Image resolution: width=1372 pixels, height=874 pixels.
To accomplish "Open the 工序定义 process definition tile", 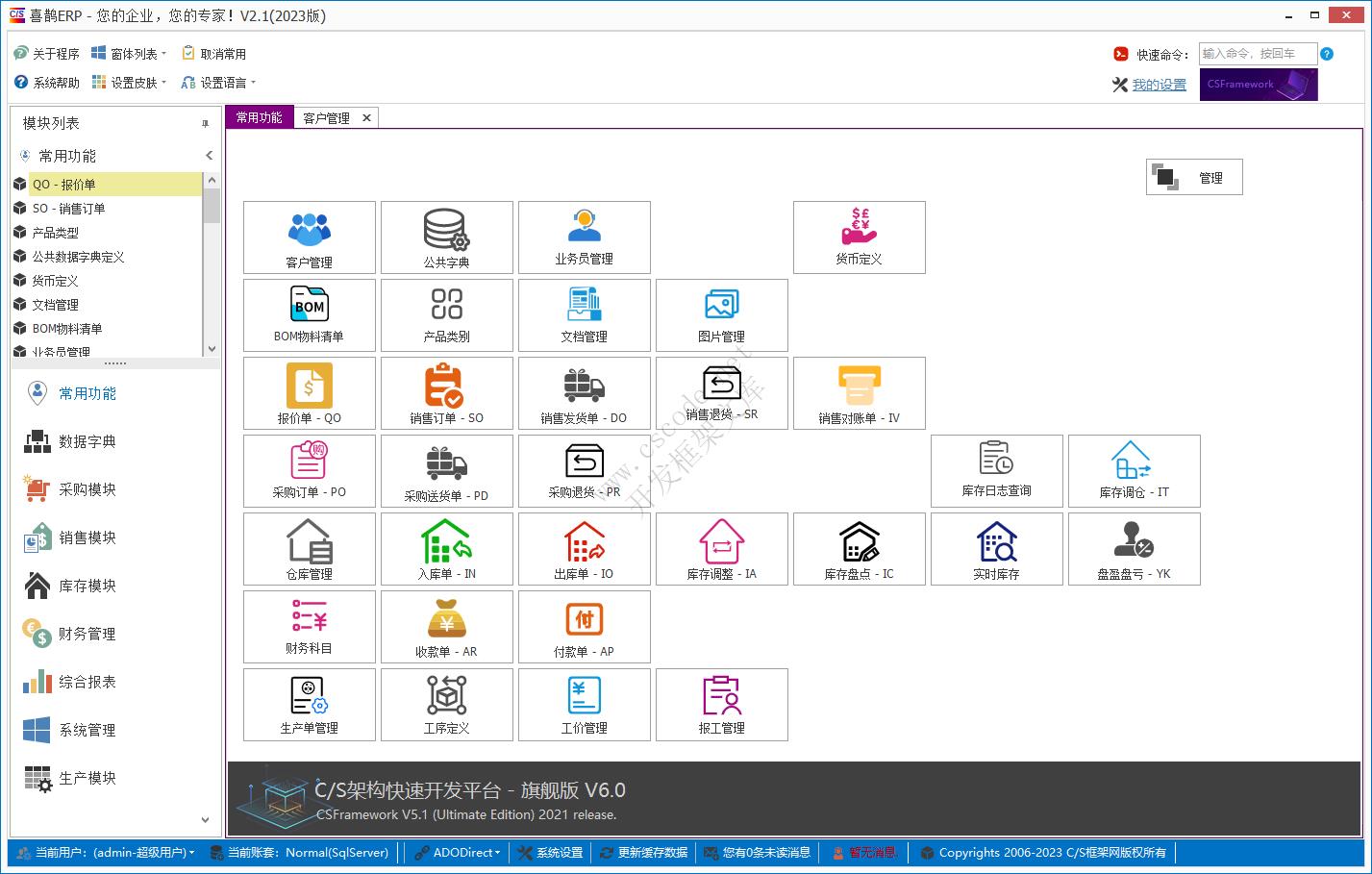I will click(x=446, y=705).
